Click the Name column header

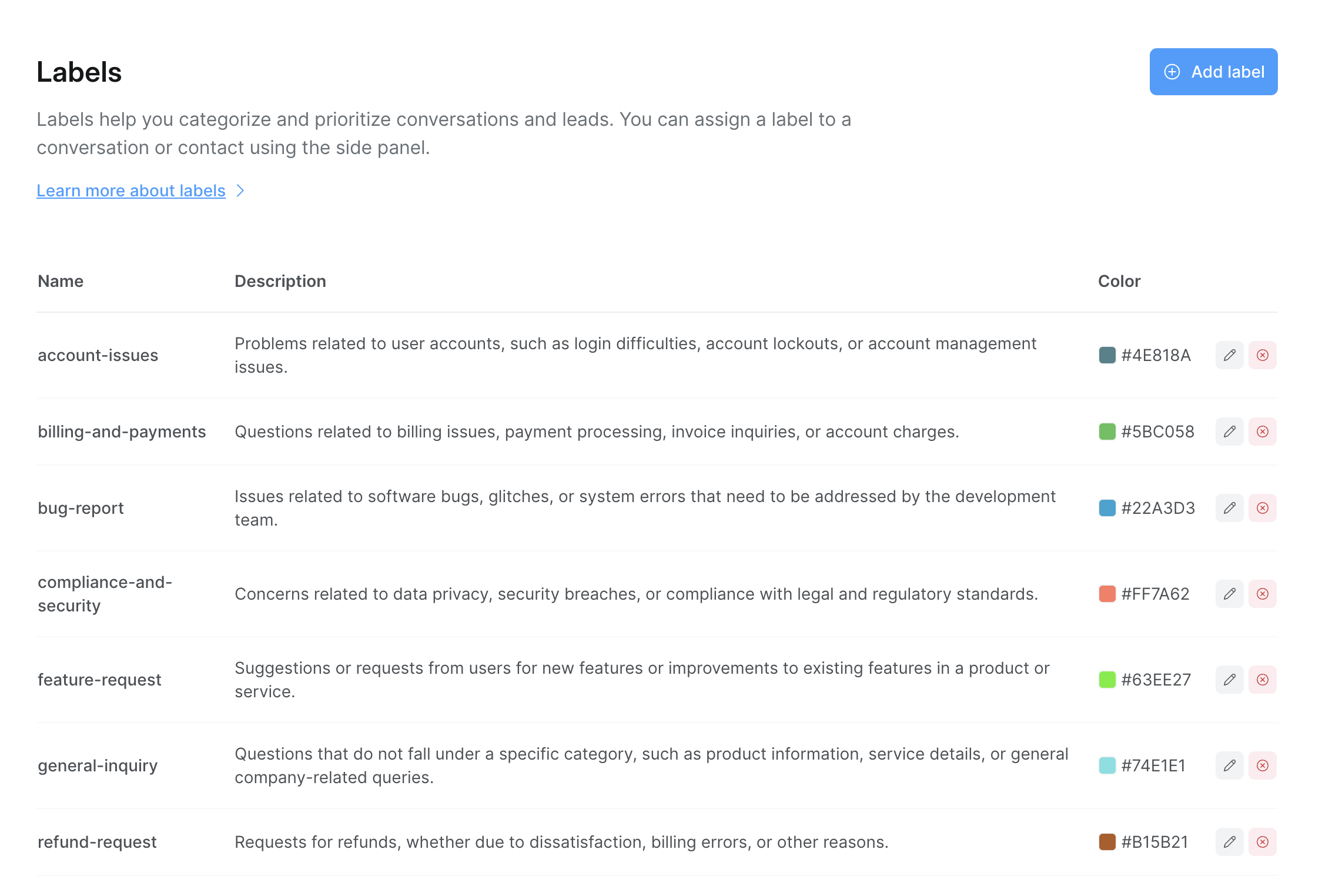click(x=61, y=281)
